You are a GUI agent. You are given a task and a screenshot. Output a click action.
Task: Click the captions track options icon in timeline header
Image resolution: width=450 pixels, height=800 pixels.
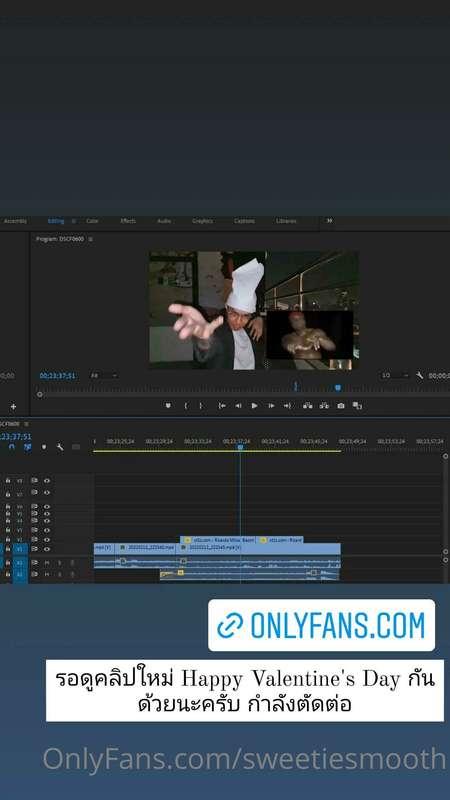coord(76,447)
